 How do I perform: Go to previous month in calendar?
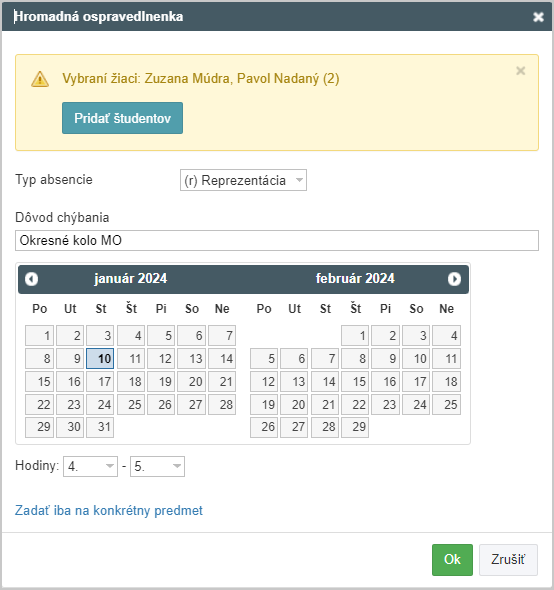[32, 279]
